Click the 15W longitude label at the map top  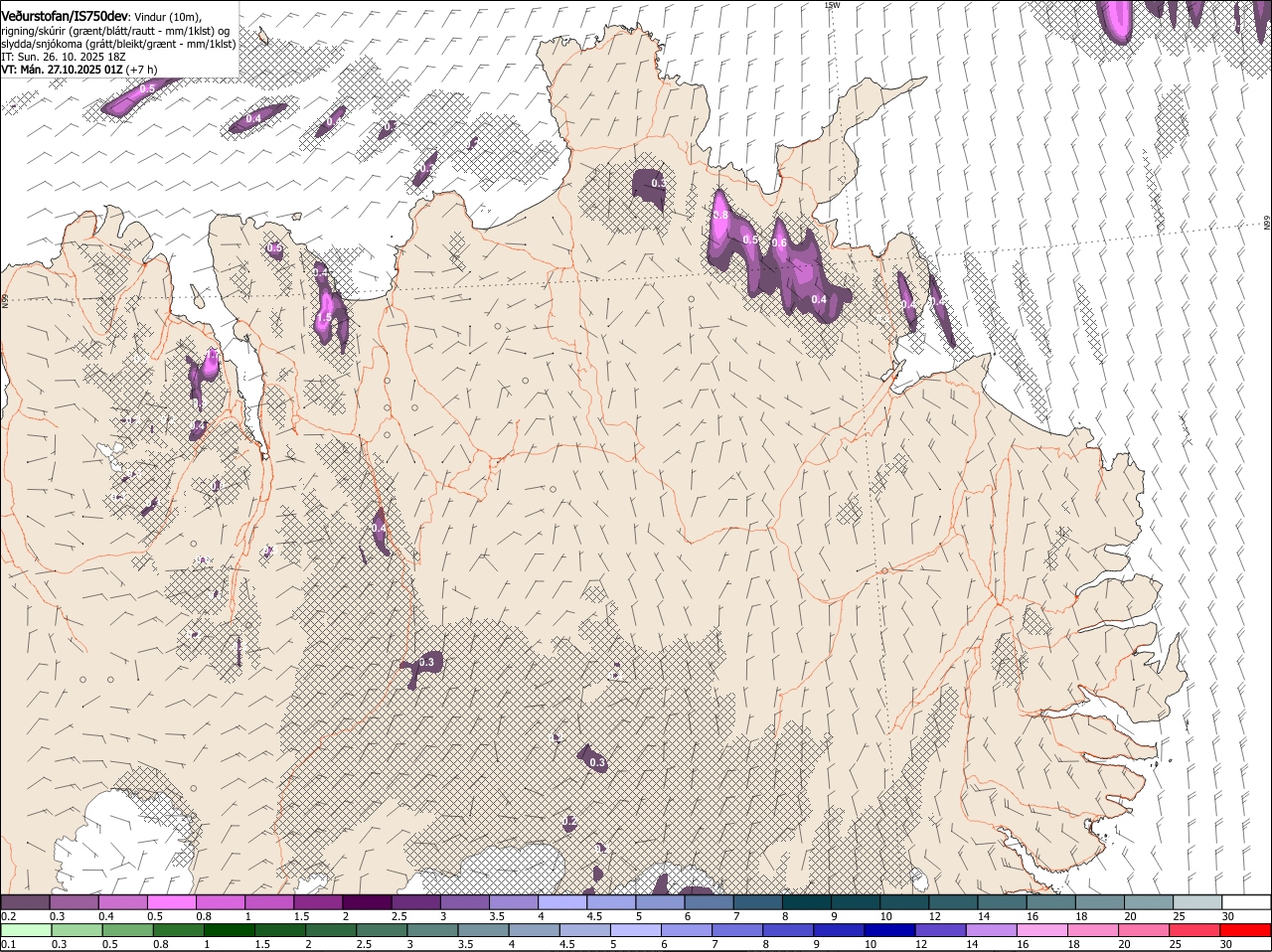tap(833, 5)
